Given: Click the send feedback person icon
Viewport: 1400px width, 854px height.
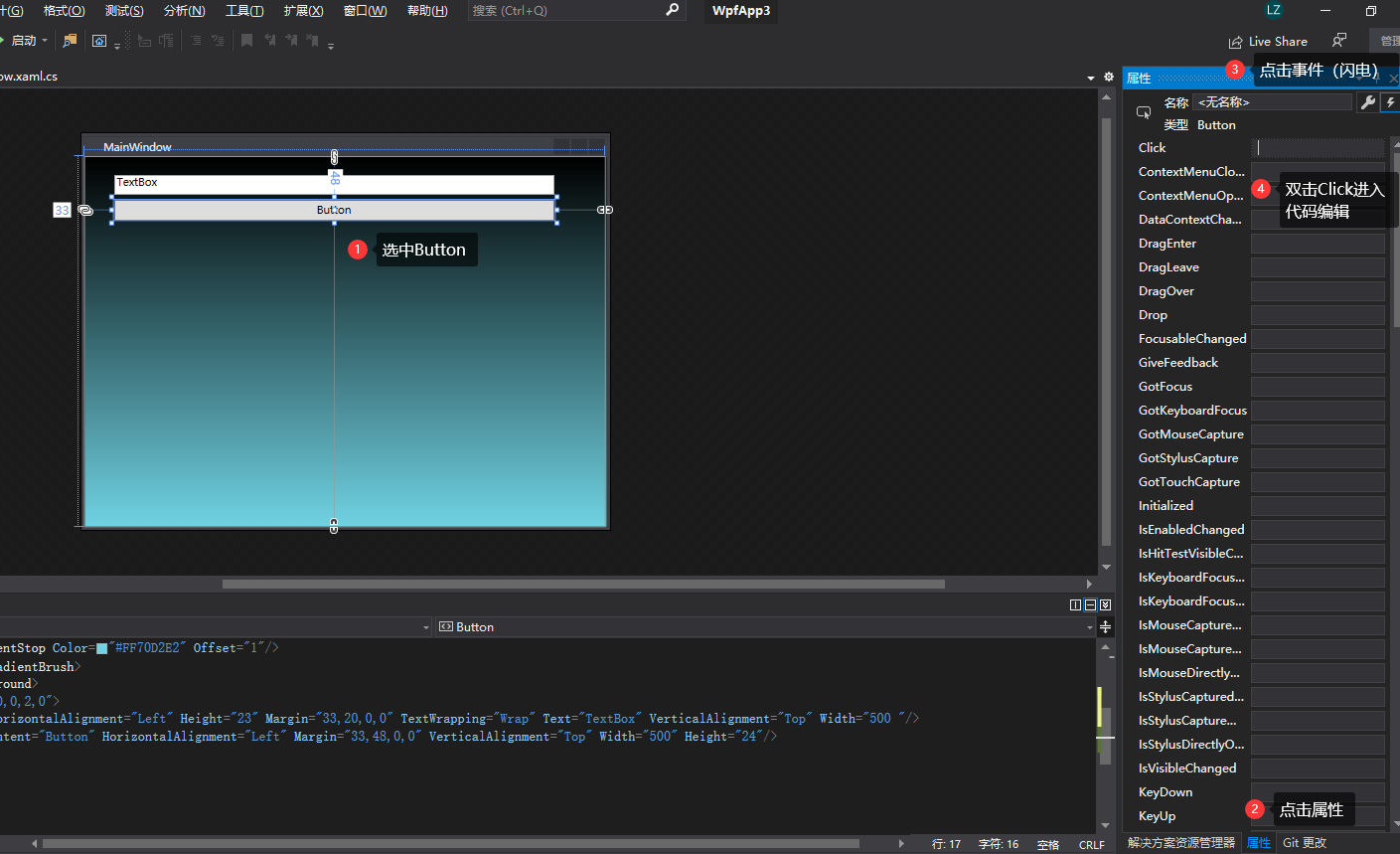Looking at the screenshot, I should (1339, 41).
